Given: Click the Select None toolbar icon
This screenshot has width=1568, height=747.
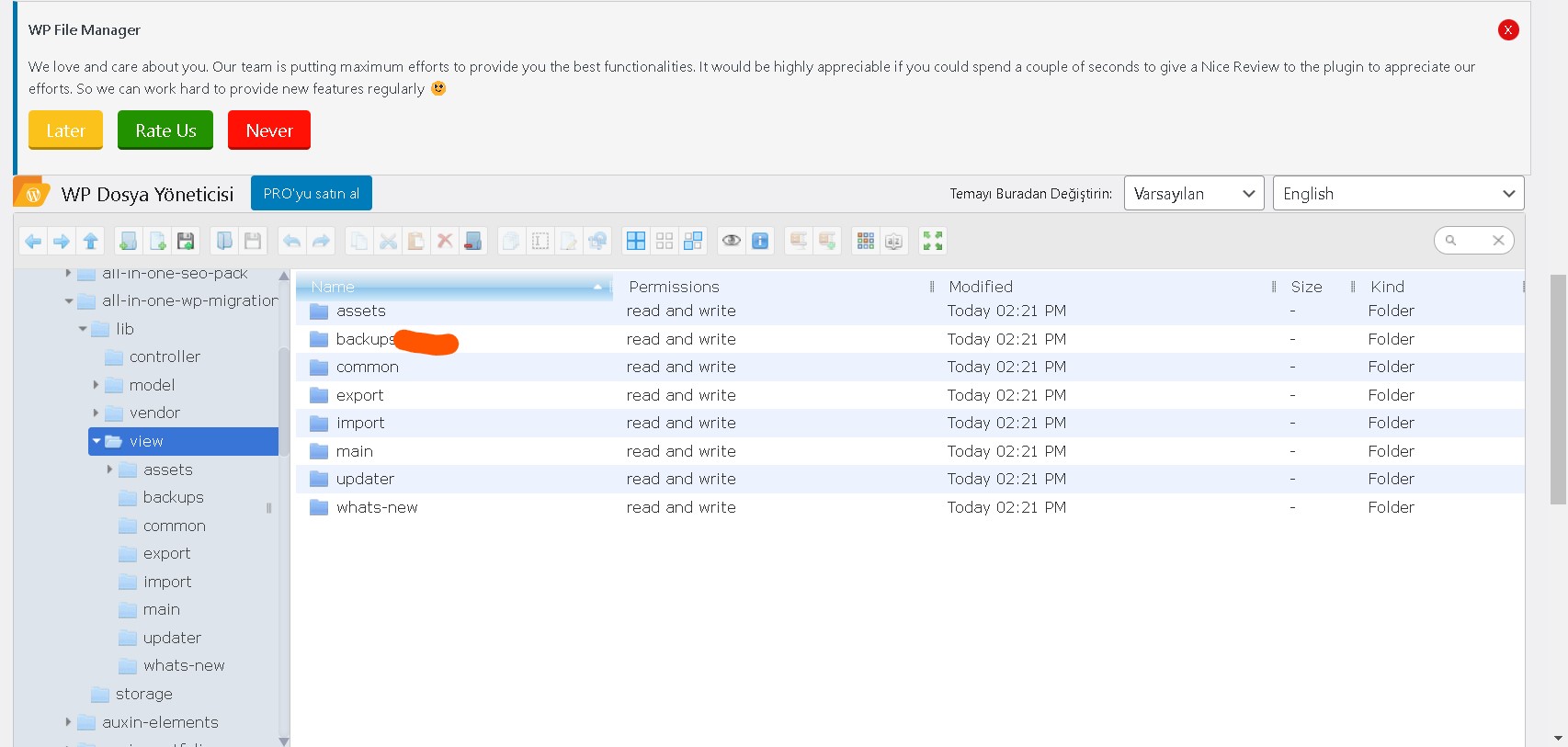Looking at the screenshot, I should click(x=665, y=242).
